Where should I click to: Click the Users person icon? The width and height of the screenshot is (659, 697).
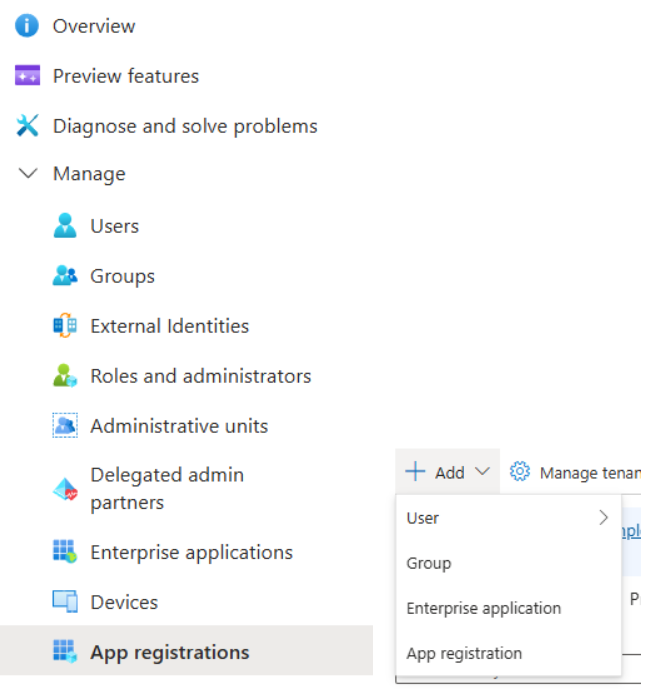click(65, 226)
